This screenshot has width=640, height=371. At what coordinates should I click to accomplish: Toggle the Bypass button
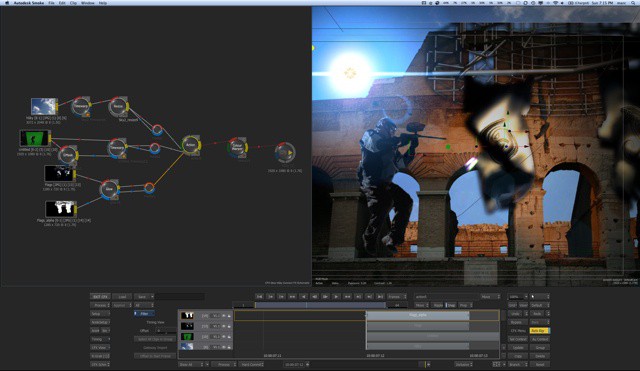(x=518, y=322)
